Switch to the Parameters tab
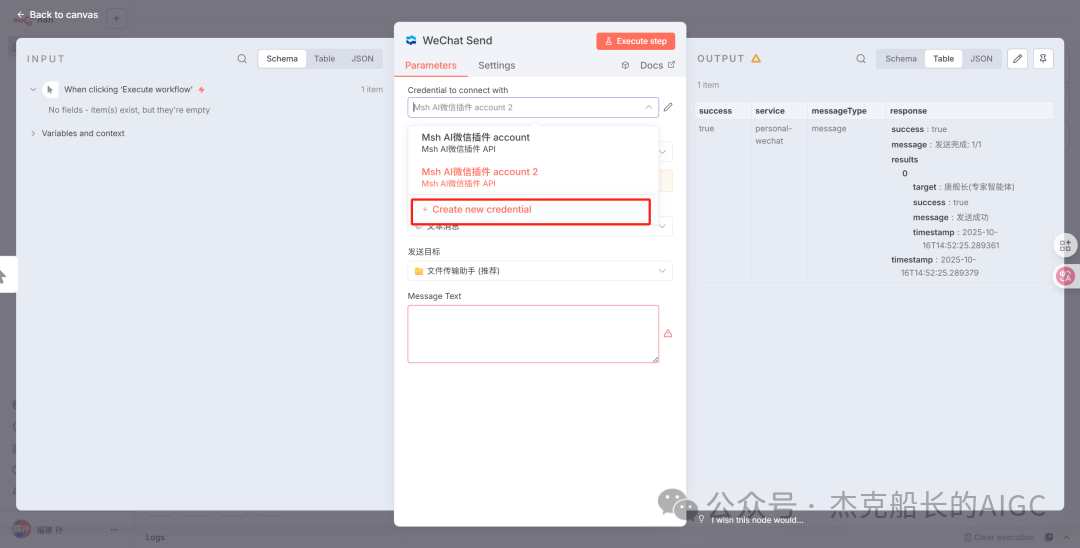 [x=430, y=65]
